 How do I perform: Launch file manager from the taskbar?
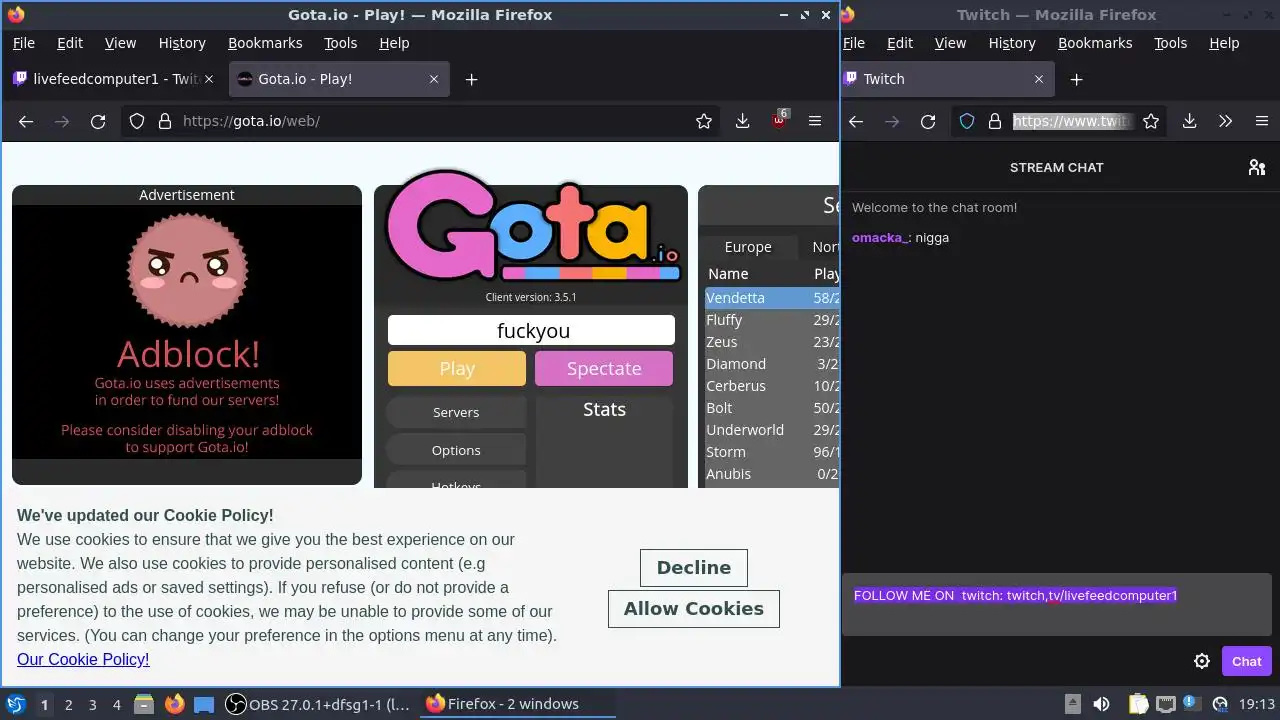tap(144, 704)
